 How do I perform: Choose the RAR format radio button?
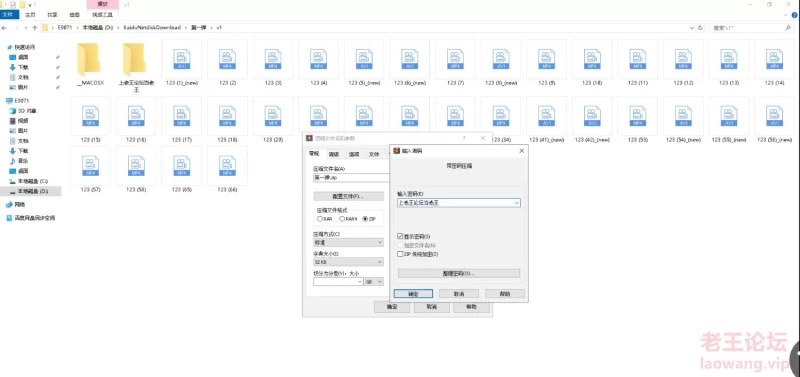[319, 218]
